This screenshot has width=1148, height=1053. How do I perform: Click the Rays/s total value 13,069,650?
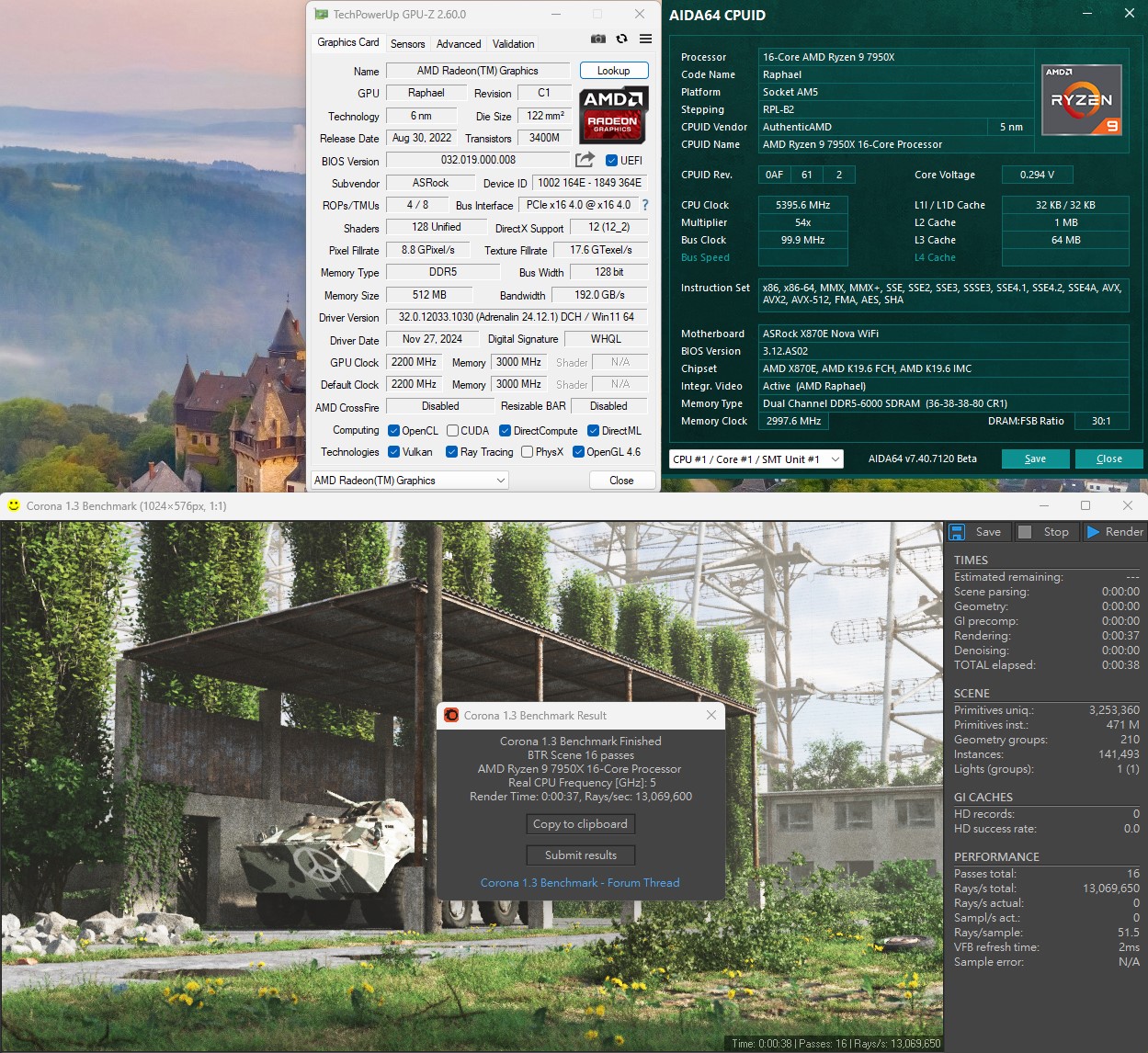coord(1111,889)
